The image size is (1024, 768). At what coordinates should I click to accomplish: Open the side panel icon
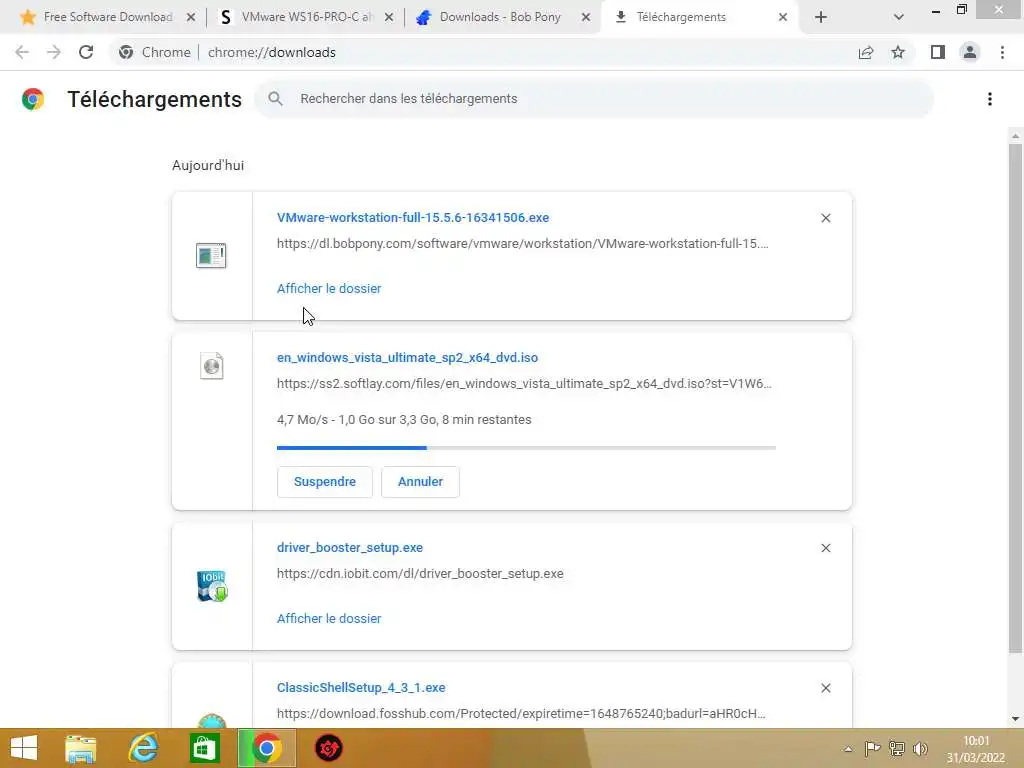point(938,52)
